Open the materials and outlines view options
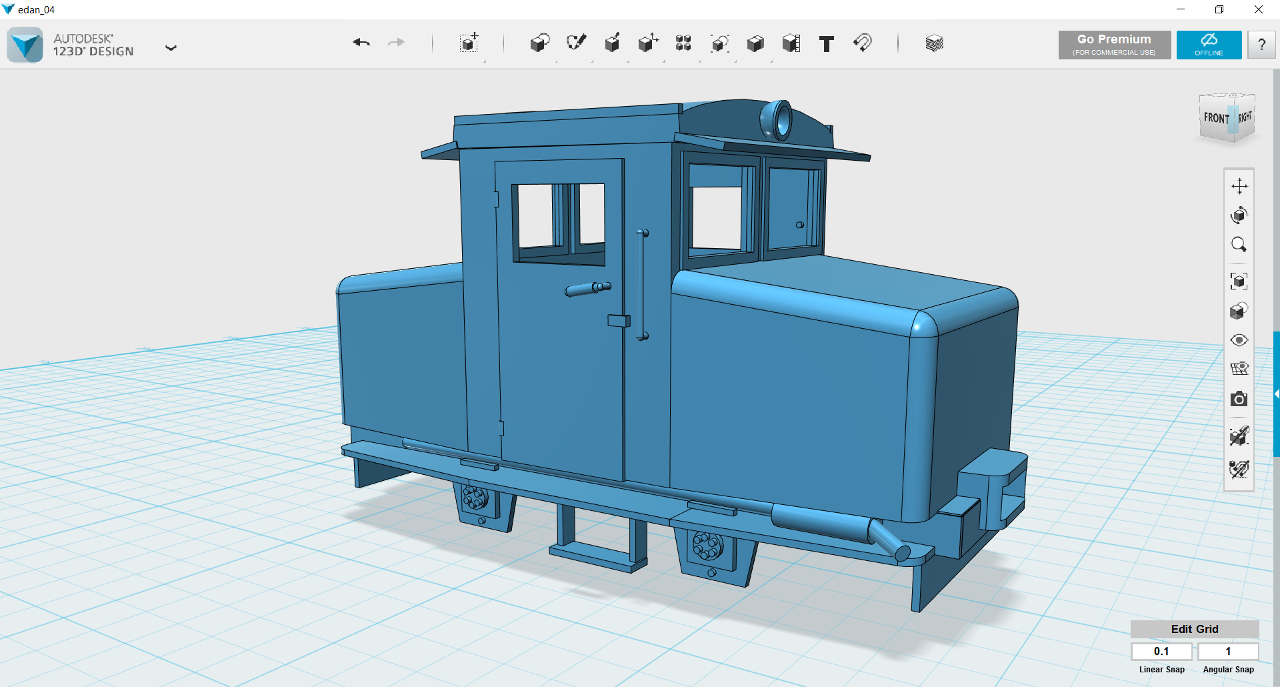This screenshot has width=1280, height=687. pos(1239,311)
